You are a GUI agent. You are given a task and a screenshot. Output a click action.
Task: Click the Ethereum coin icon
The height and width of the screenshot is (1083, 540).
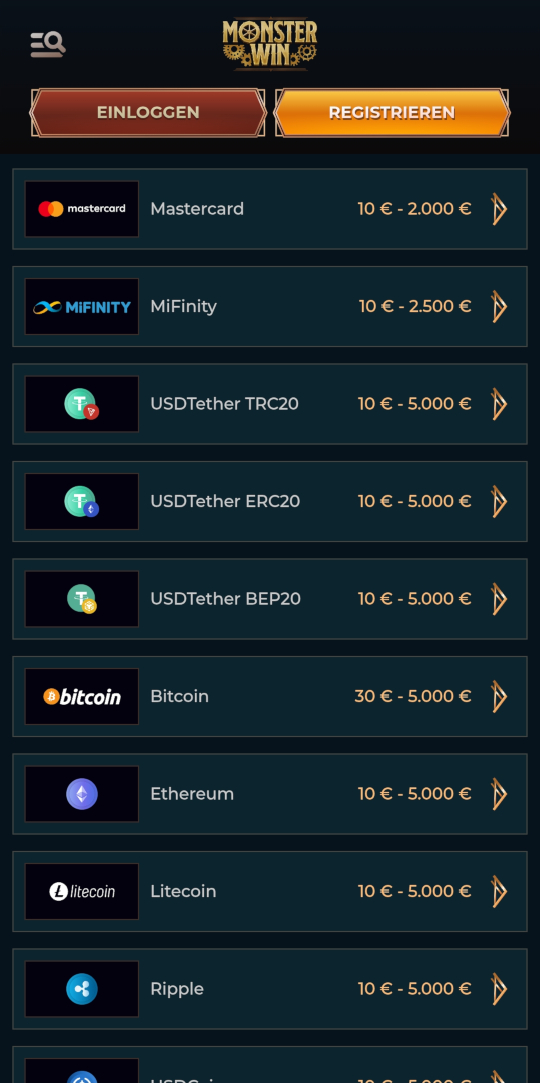pos(81,794)
